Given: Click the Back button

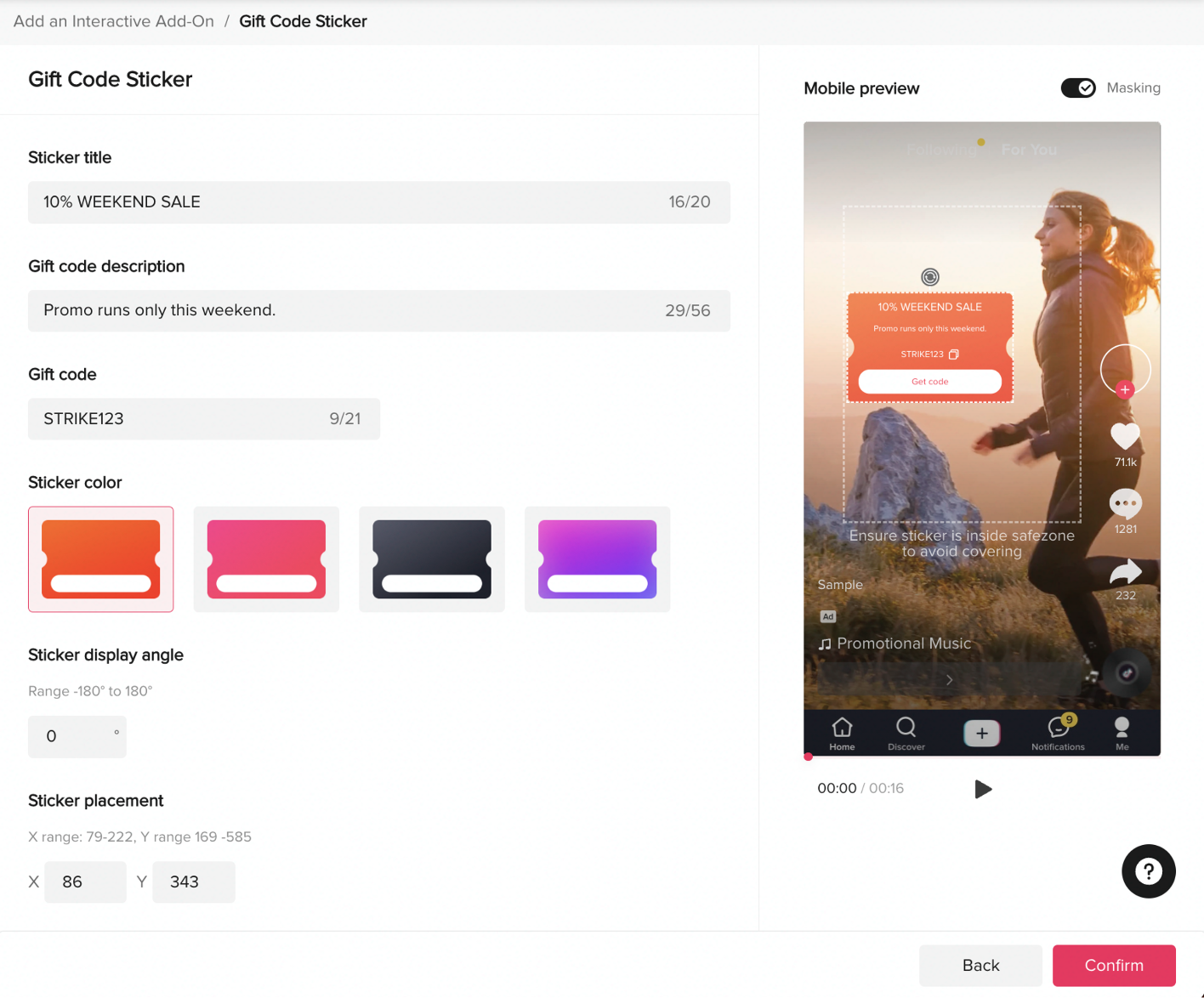Looking at the screenshot, I should (980, 965).
